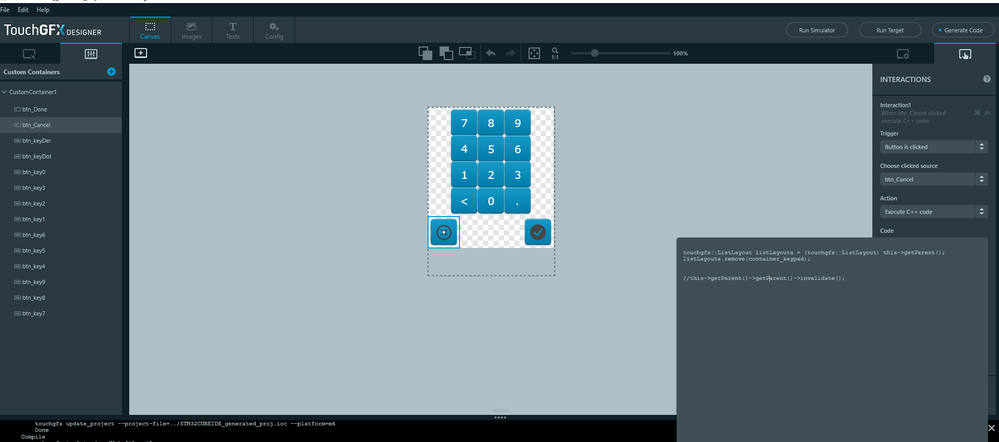
Task: Click the send-backward layering icon
Action: [x=446, y=53]
